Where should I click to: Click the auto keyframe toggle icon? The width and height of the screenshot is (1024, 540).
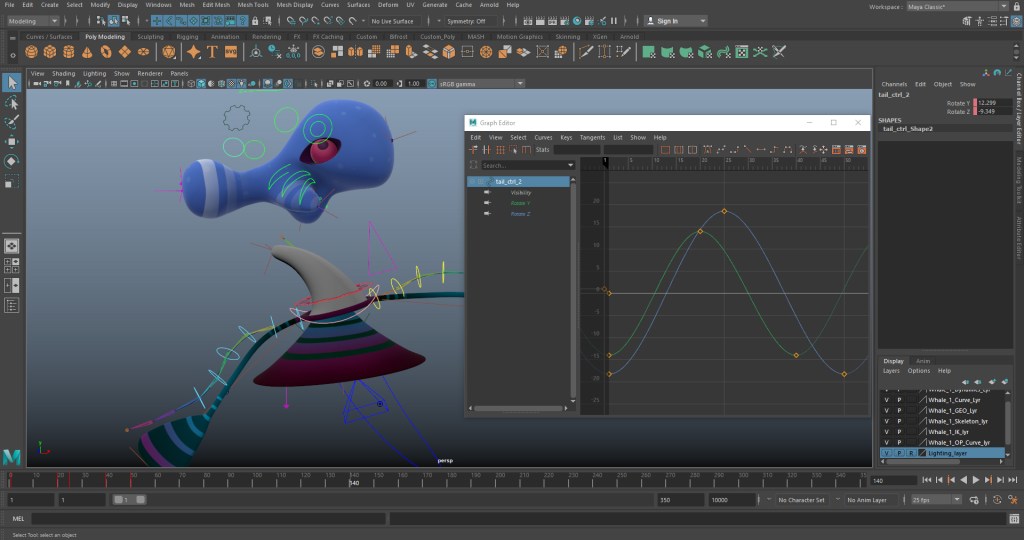[996, 499]
